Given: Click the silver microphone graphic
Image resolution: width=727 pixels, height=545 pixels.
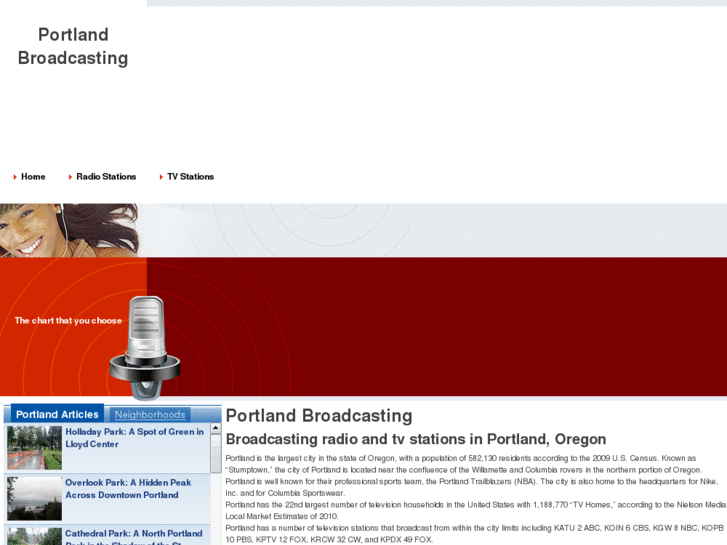Looking at the screenshot, I should point(145,348).
